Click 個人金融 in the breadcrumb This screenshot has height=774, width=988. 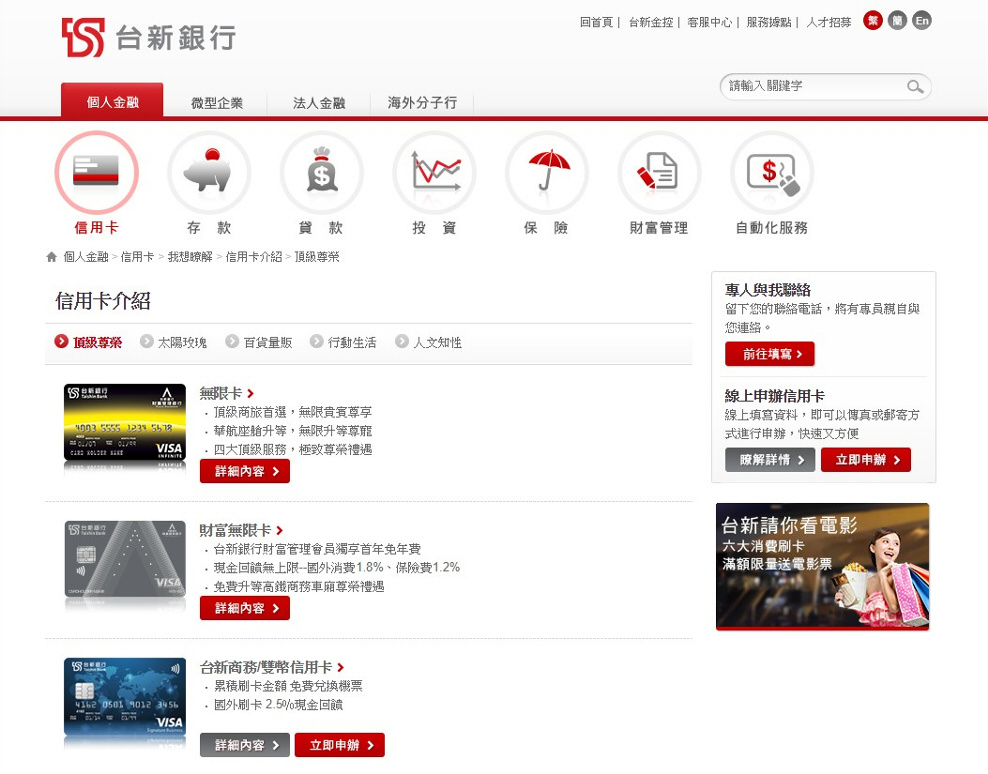(x=86, y=257)
